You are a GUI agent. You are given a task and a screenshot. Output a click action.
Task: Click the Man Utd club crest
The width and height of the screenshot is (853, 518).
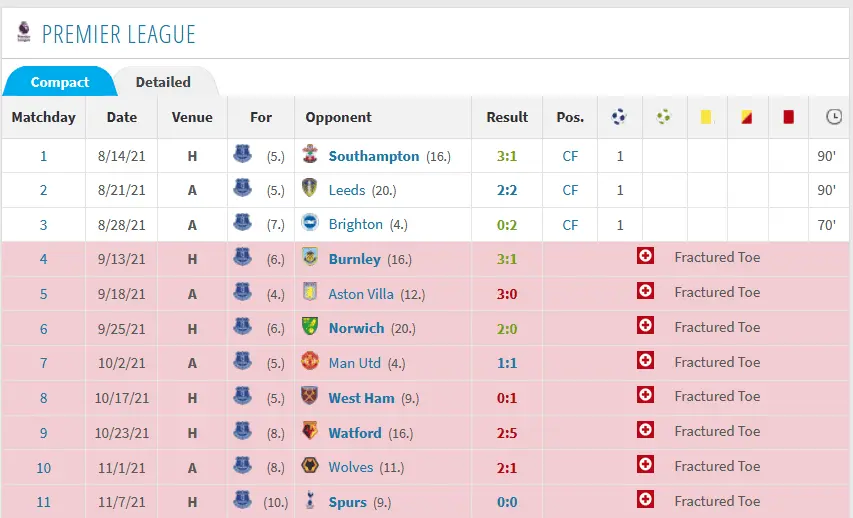point(310,363)
